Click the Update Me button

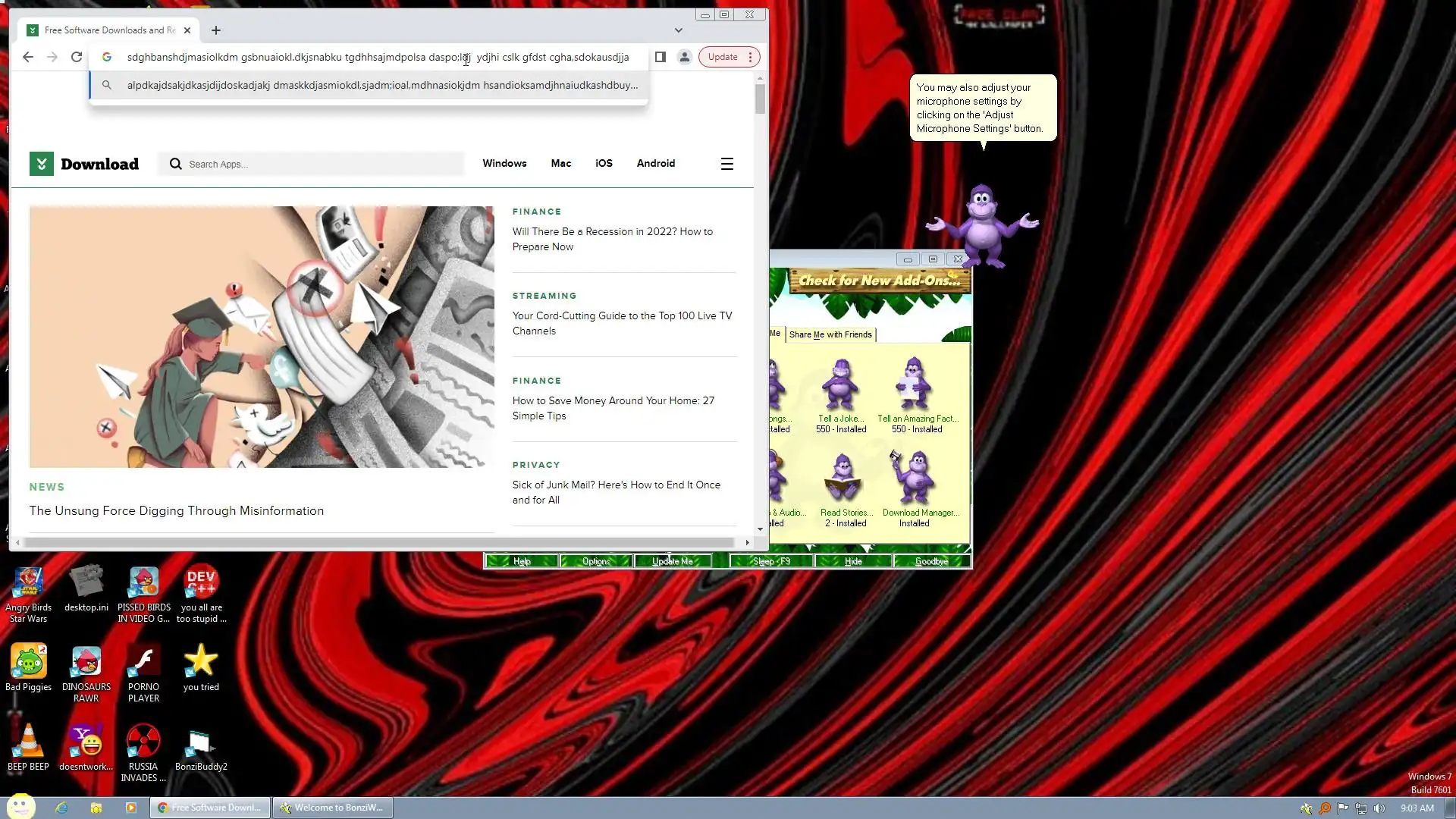tap(672, 561)
